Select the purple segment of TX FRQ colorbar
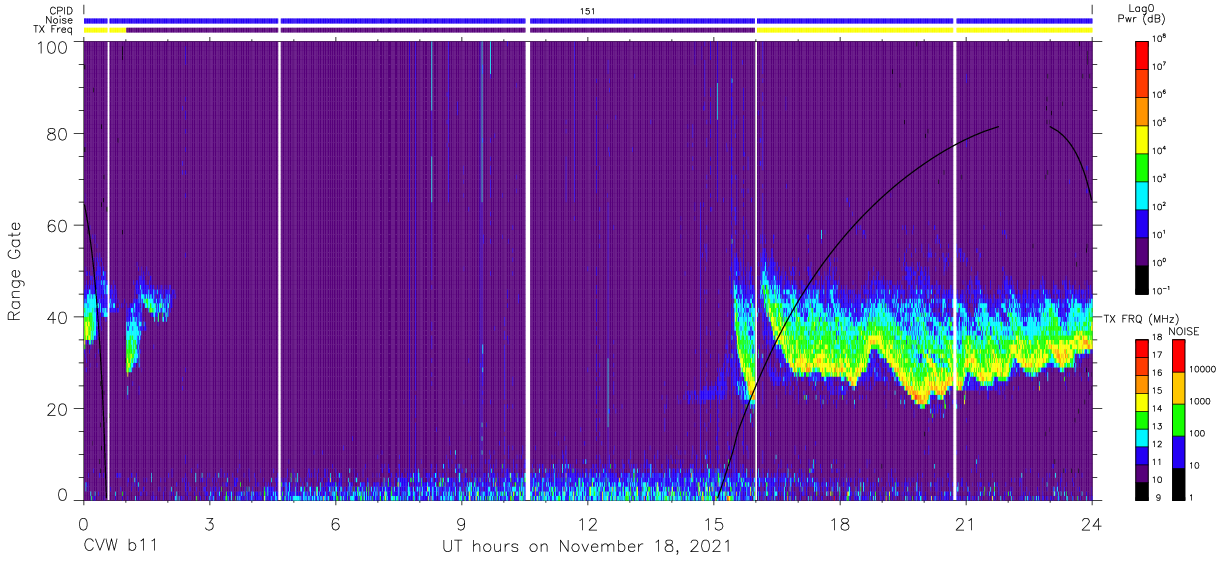Viewport: 1228px width, 567px height. click(x=1143, y=471)
